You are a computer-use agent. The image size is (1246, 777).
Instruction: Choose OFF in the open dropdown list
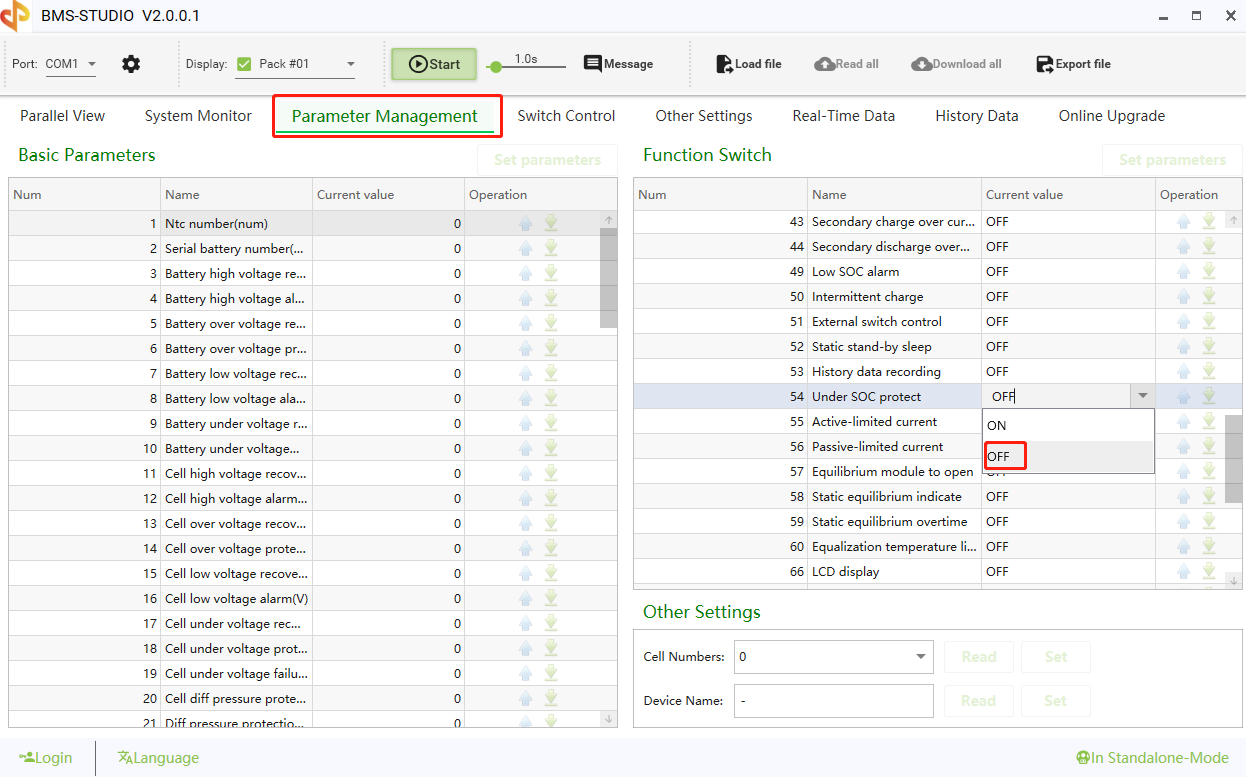pos(1068,457)
